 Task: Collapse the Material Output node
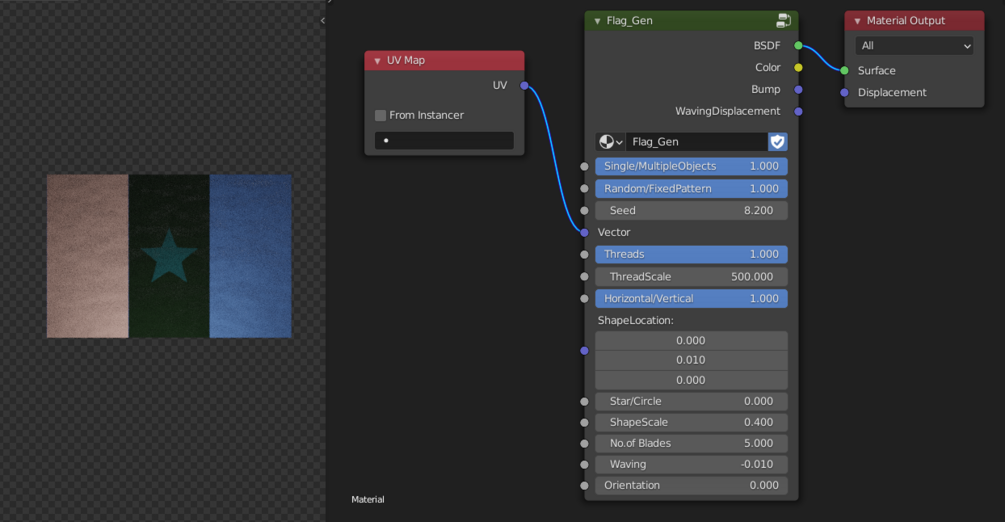(x=857, y=21)
